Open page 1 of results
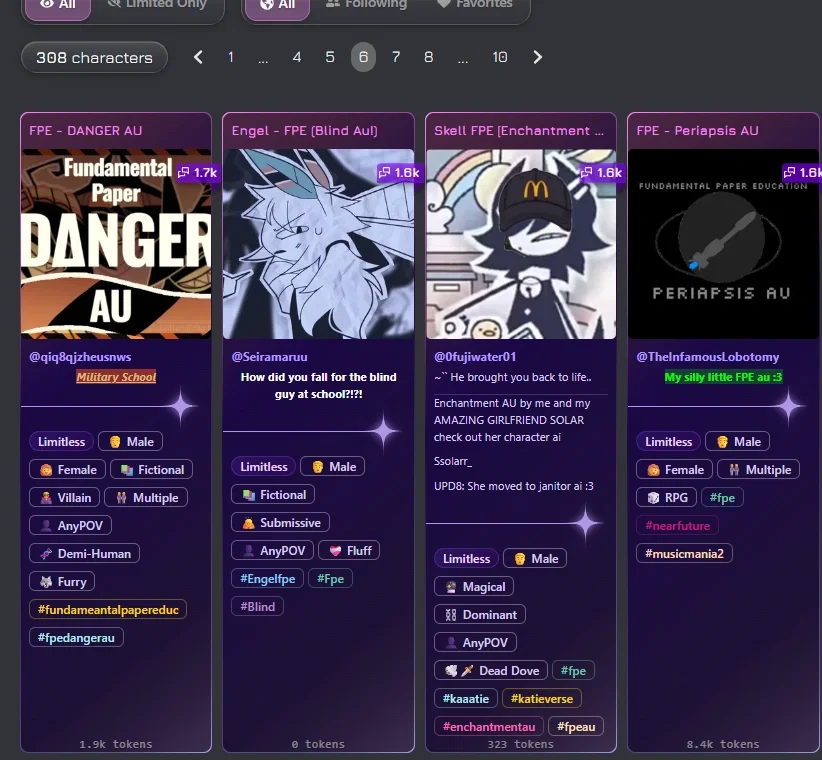822x760 pixels. [x=231, y=57]
